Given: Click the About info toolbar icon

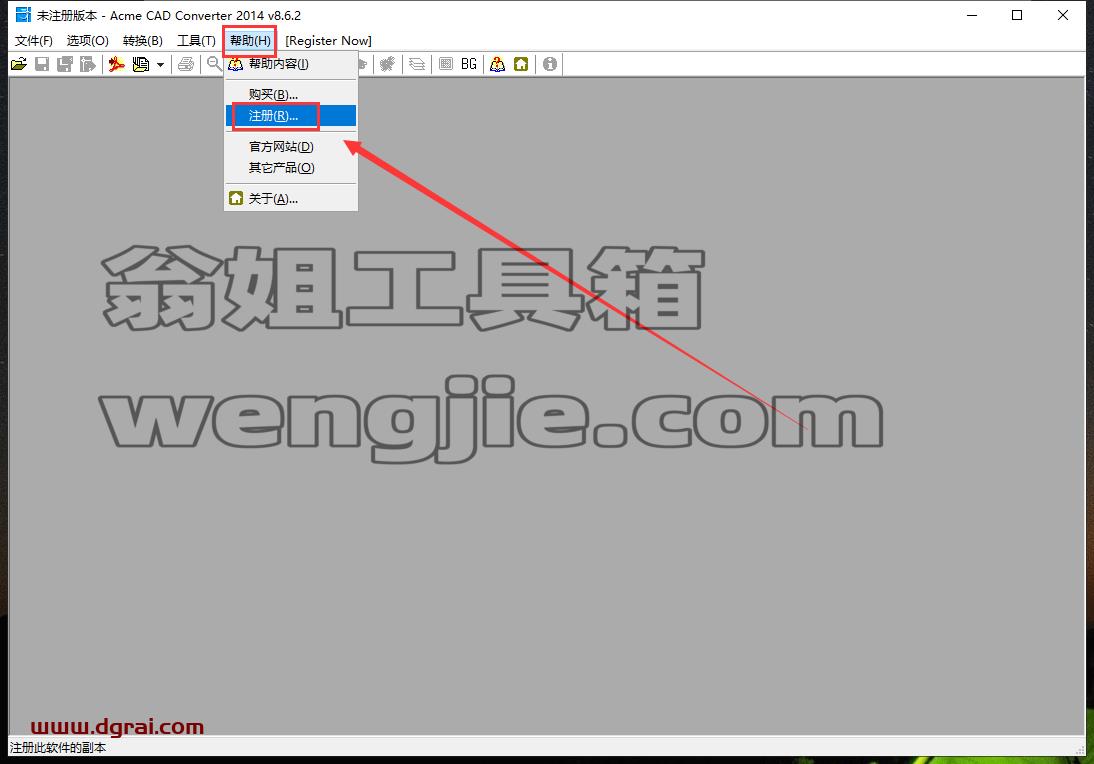Looking at the screenshot, I should (550, 64).
